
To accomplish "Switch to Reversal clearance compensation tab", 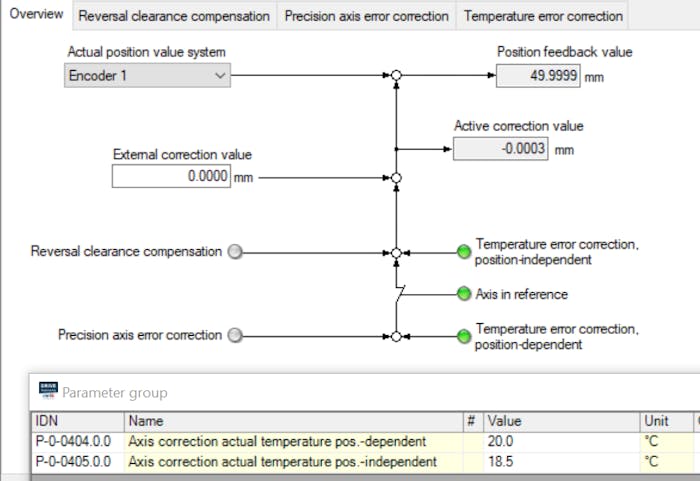I will (174, 16).
